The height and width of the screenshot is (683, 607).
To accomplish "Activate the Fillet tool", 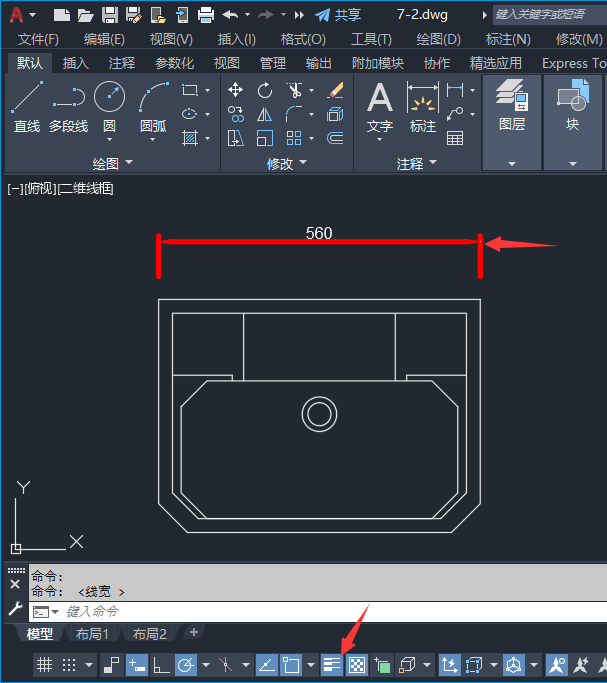I will [x=294, y=114].
